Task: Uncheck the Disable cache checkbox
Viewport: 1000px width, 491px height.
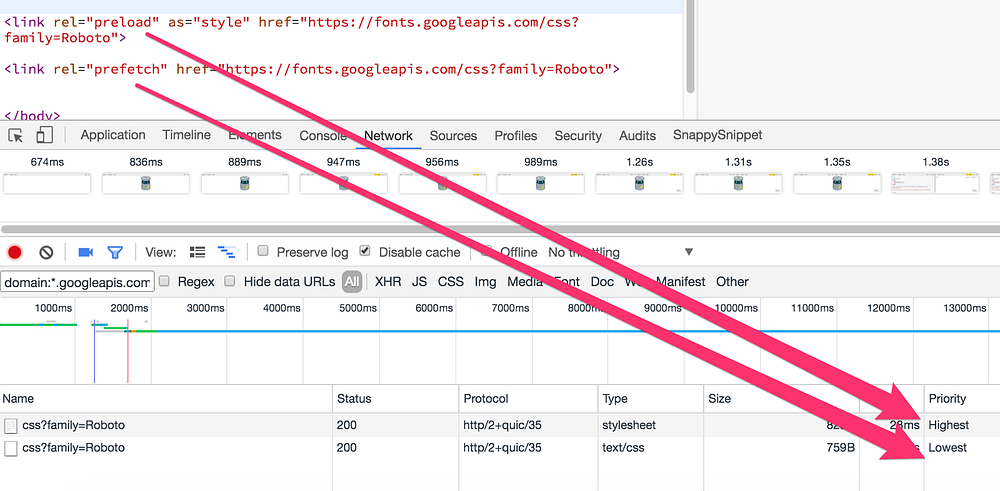Action: click(365, 251)
